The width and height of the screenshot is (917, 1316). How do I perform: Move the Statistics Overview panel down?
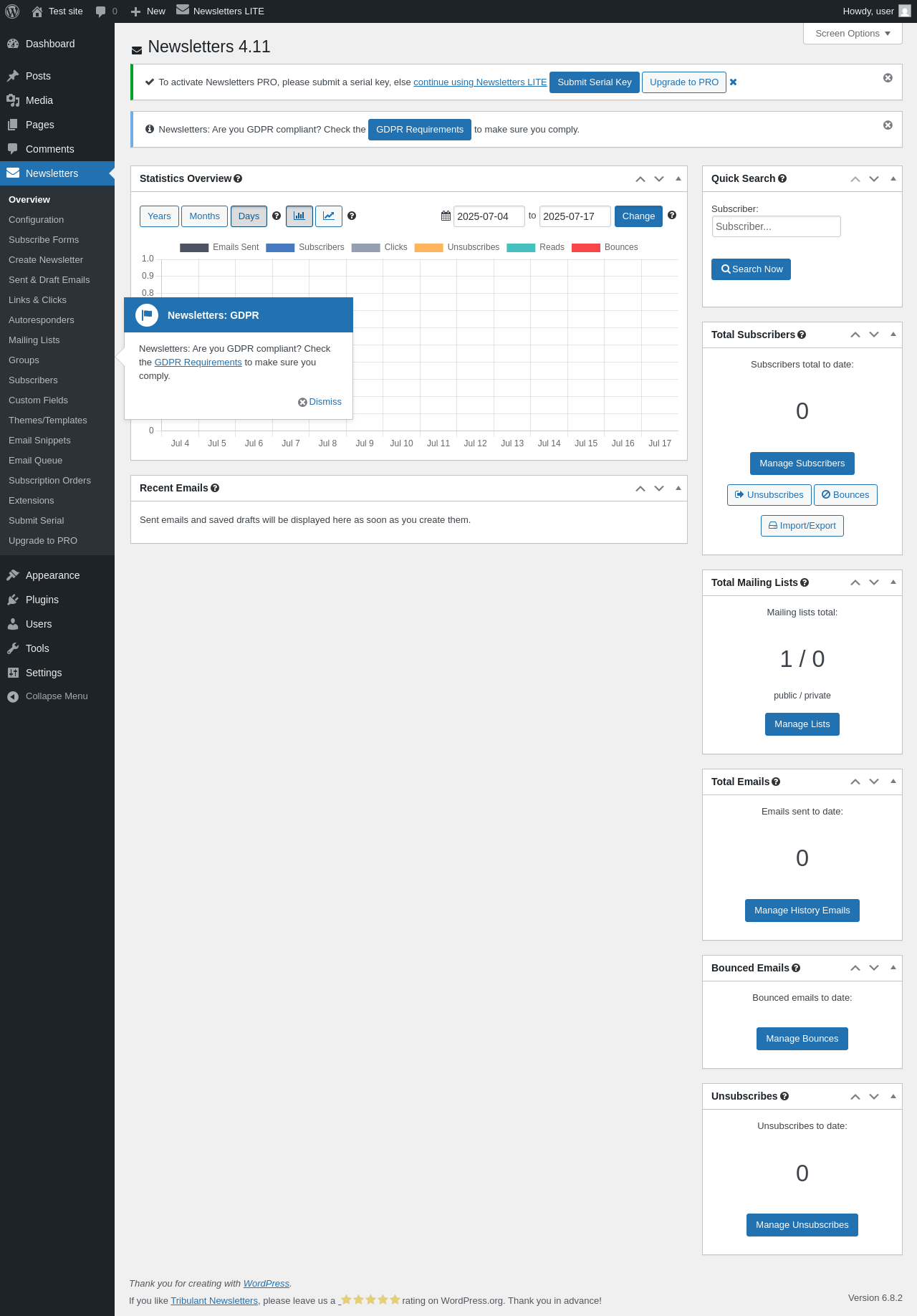point(659,179)
